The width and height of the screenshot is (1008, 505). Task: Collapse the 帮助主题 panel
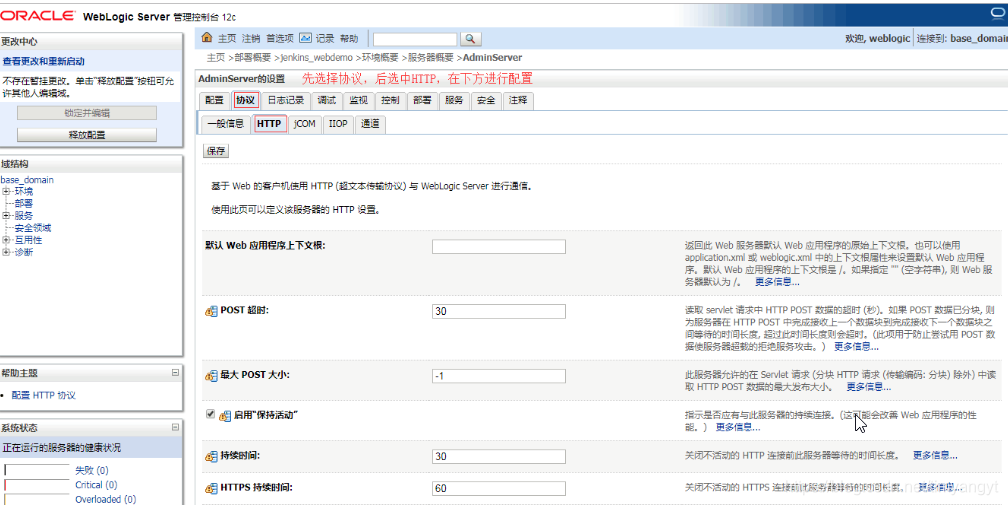click(176, 373)
